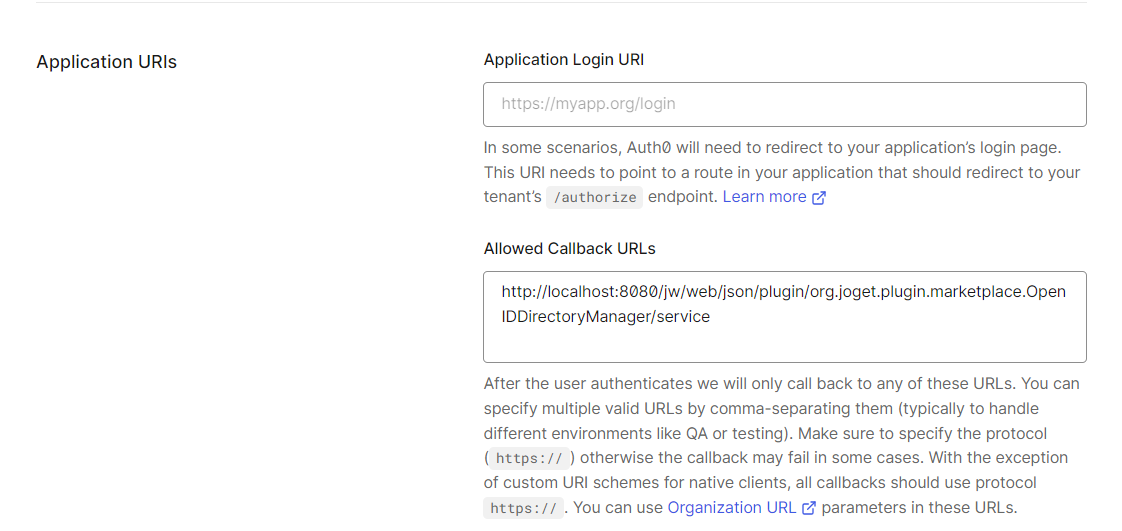Click the Application URIs section heading

click(106, 62)
